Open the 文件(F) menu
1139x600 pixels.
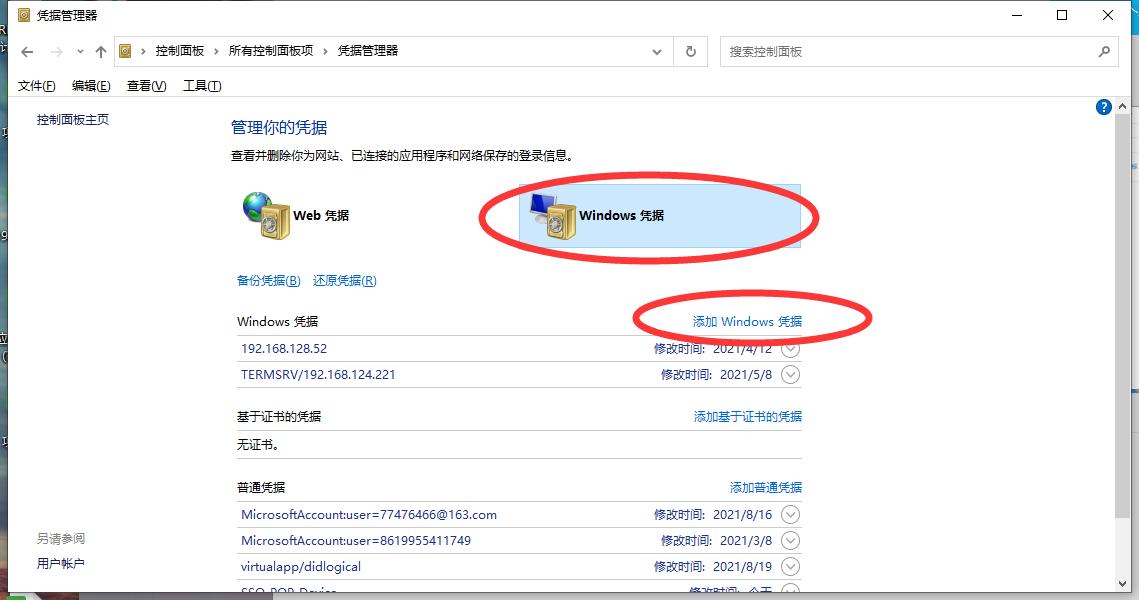pos(36,86)
